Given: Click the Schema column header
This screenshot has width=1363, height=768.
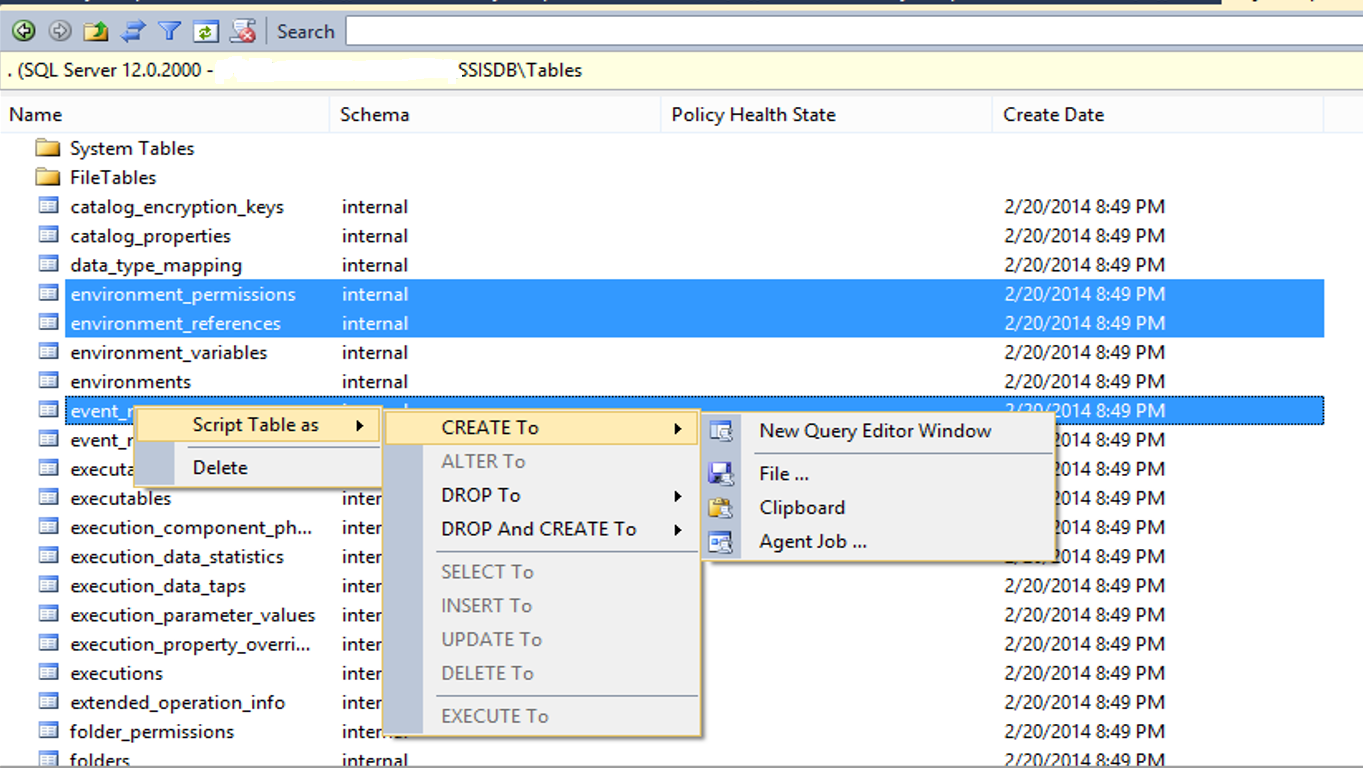Looking at the screenshot, I should click(x=374, y=115).
